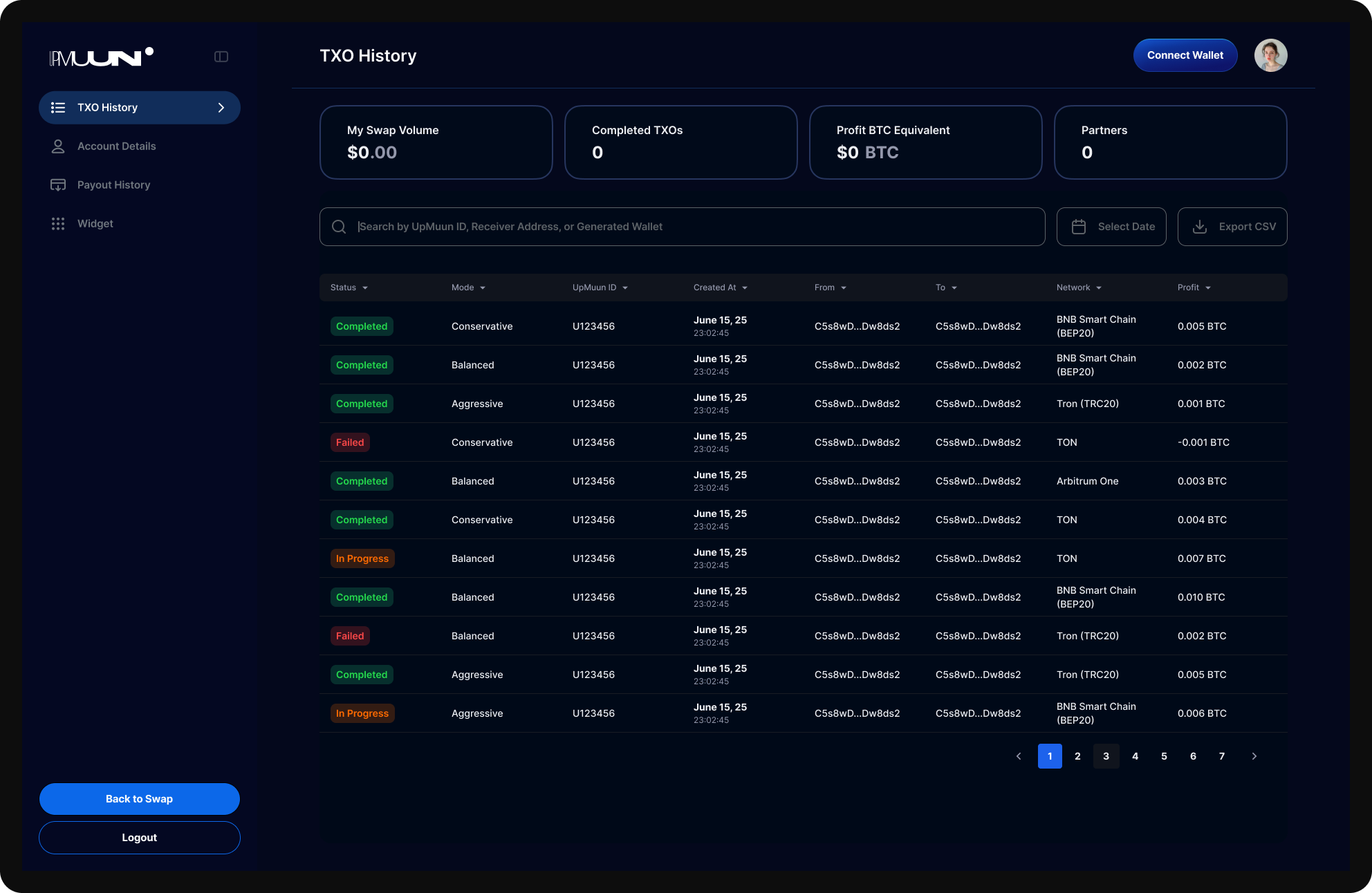Sort by Profit column dropdown
The width and height of the screenshot is (1372, 893).
point(1208,288)
